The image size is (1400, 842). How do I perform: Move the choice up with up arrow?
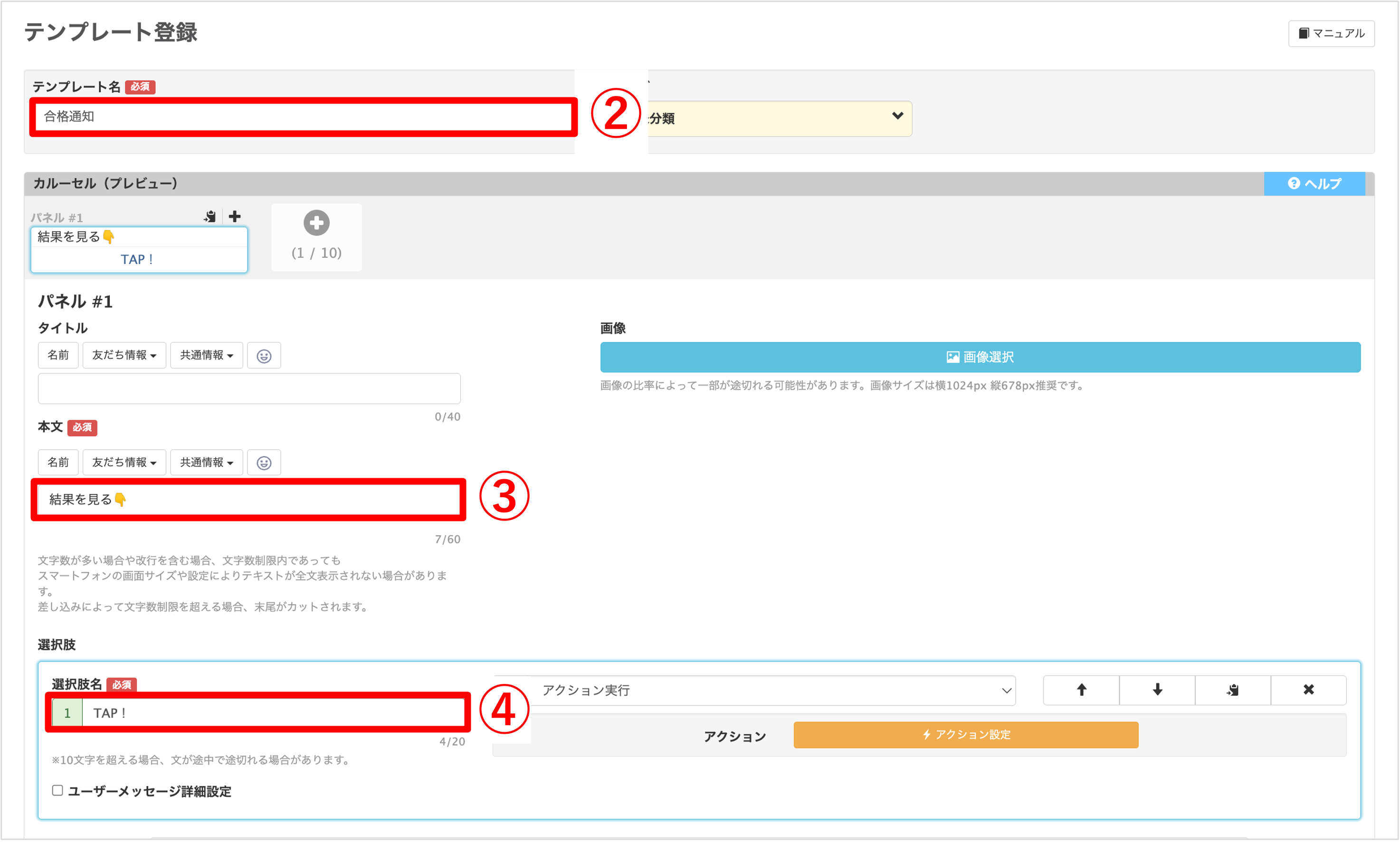pos(1082,690)
